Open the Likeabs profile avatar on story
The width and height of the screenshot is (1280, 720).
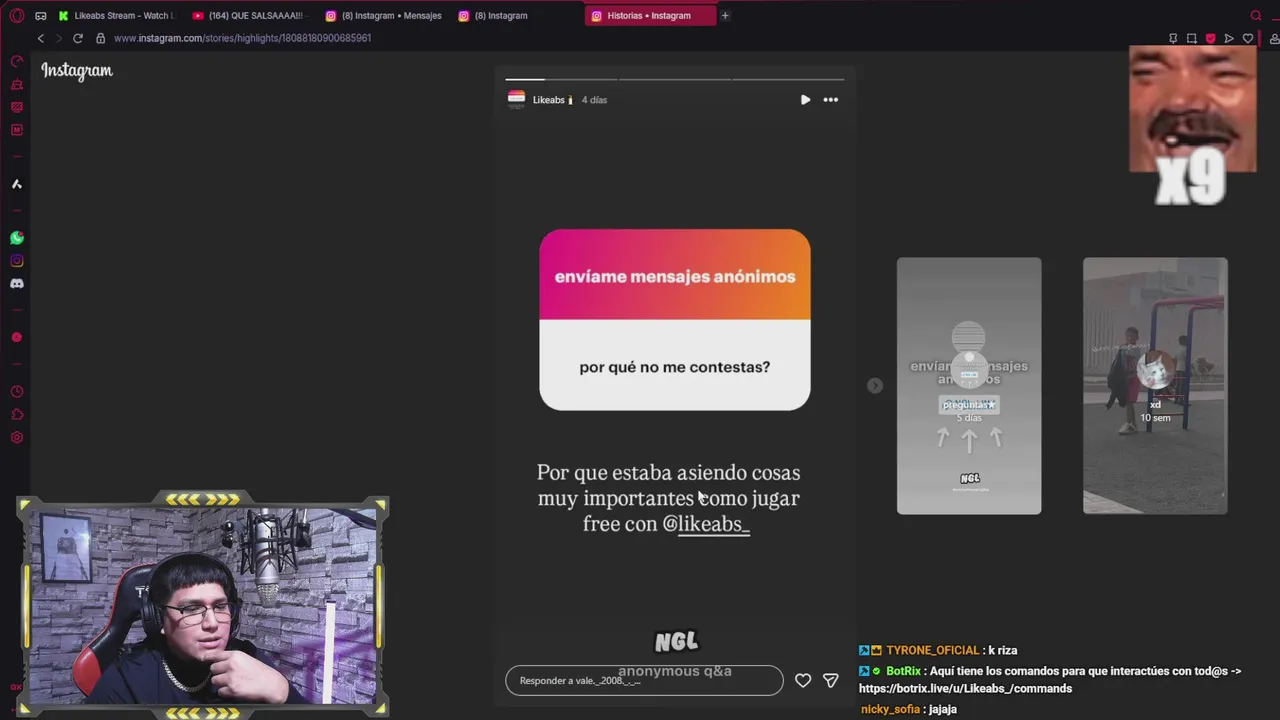pyautogui.click(x=516, y=100)
